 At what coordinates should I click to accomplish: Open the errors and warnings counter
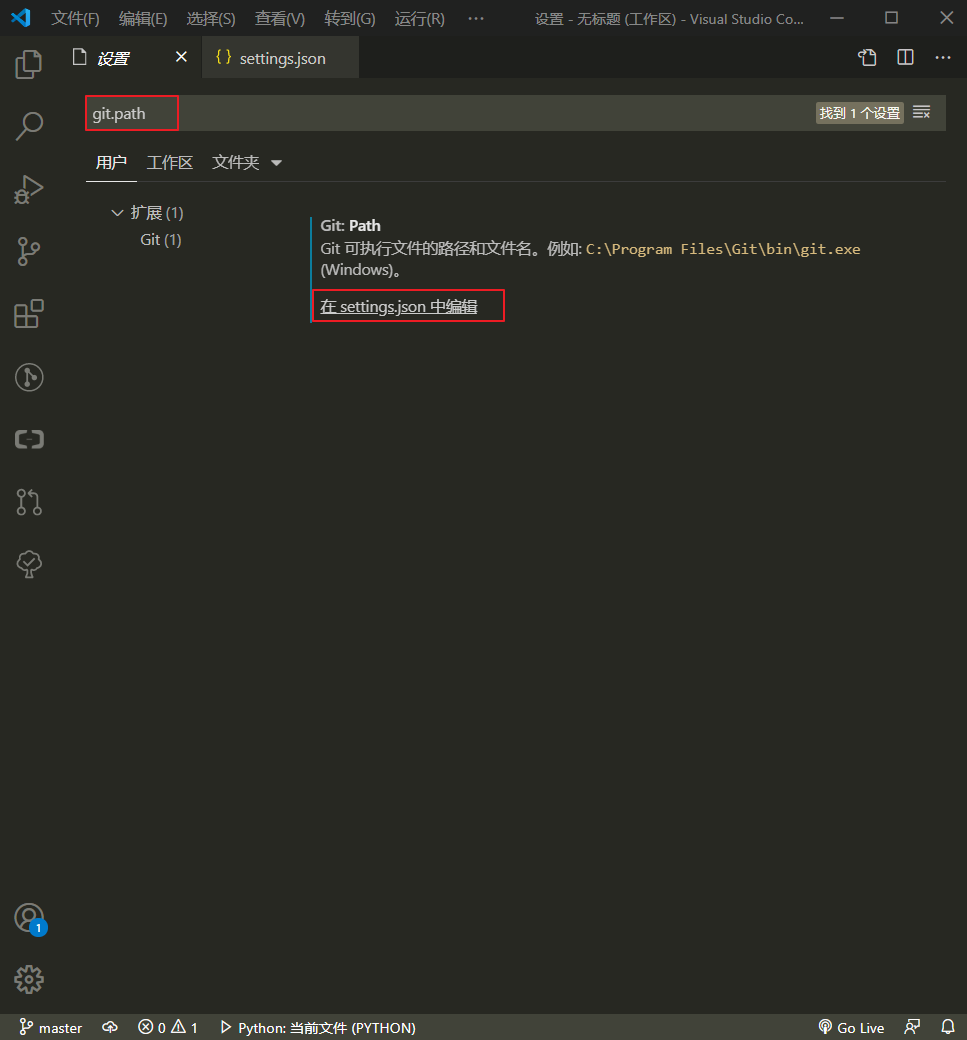point(168,1027)
